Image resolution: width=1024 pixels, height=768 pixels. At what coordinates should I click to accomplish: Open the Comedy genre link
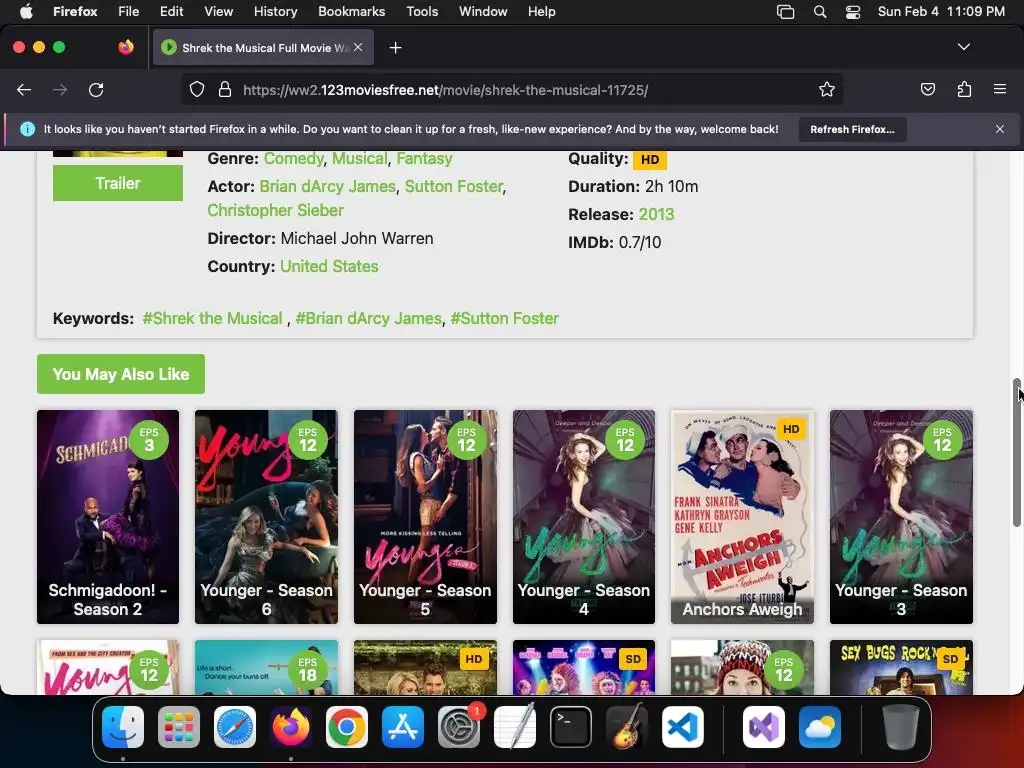[293, 159]
